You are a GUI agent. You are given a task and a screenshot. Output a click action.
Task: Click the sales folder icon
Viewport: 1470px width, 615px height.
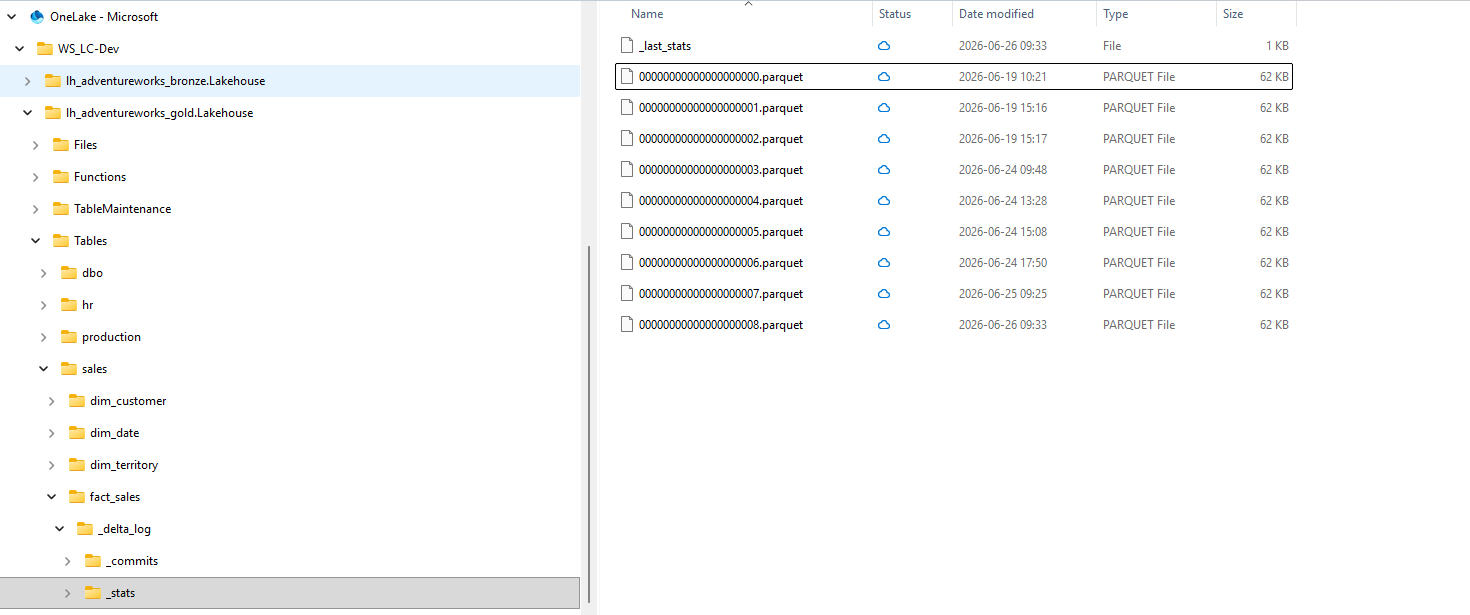point(69,369)
